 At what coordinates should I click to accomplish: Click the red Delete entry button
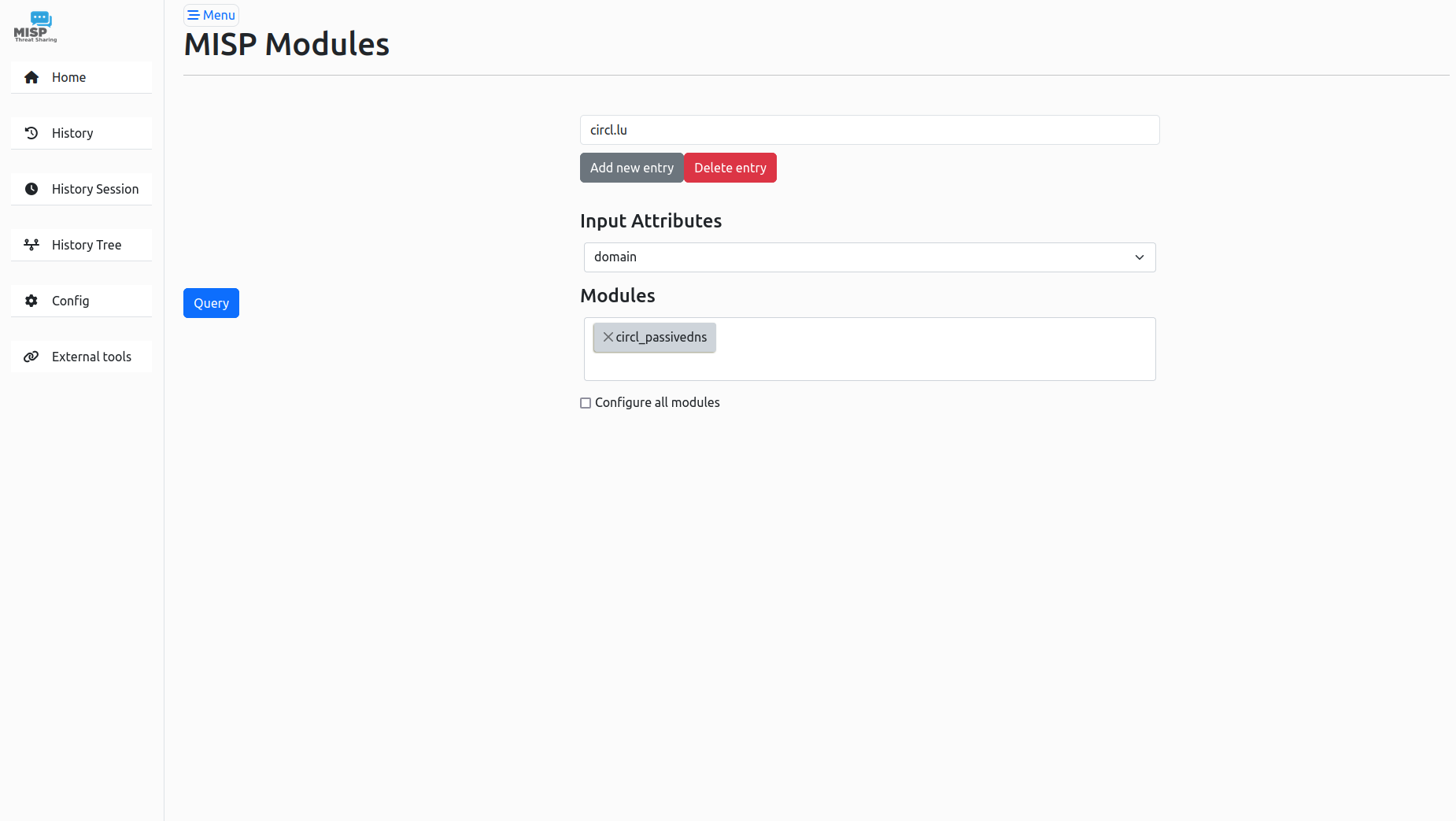point(730,168)
